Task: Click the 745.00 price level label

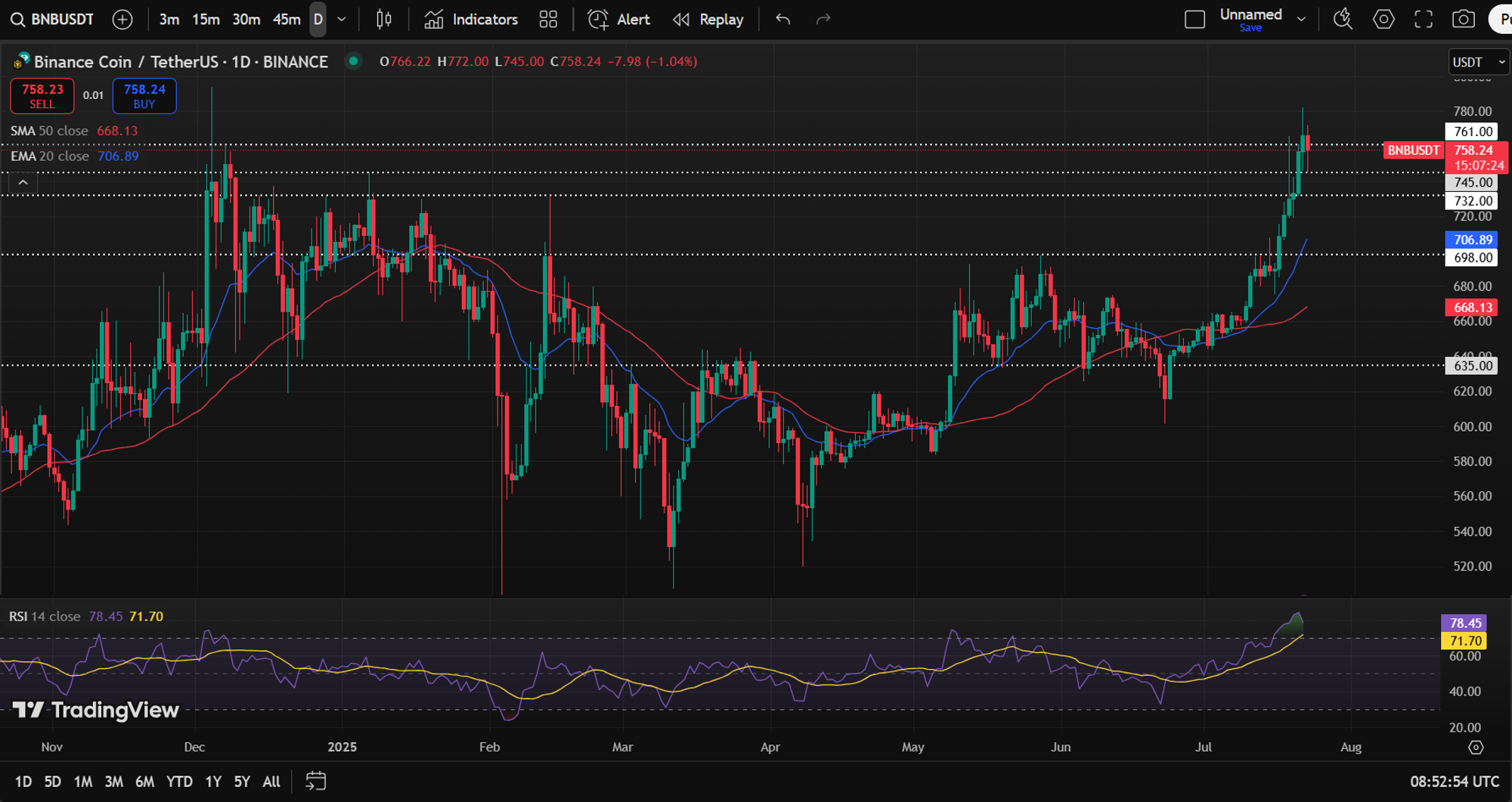Action: pyautogui.click(x=1473, y=182)
